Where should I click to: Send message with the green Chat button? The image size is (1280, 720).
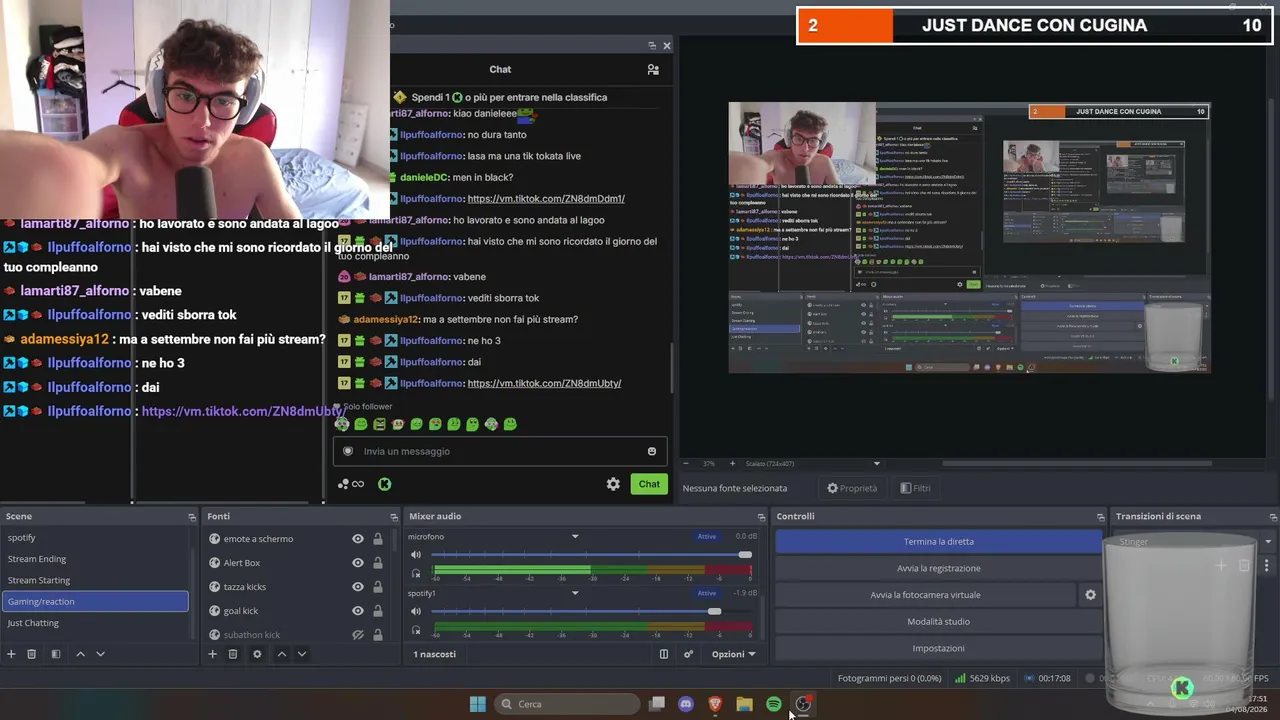pos(649,484)
